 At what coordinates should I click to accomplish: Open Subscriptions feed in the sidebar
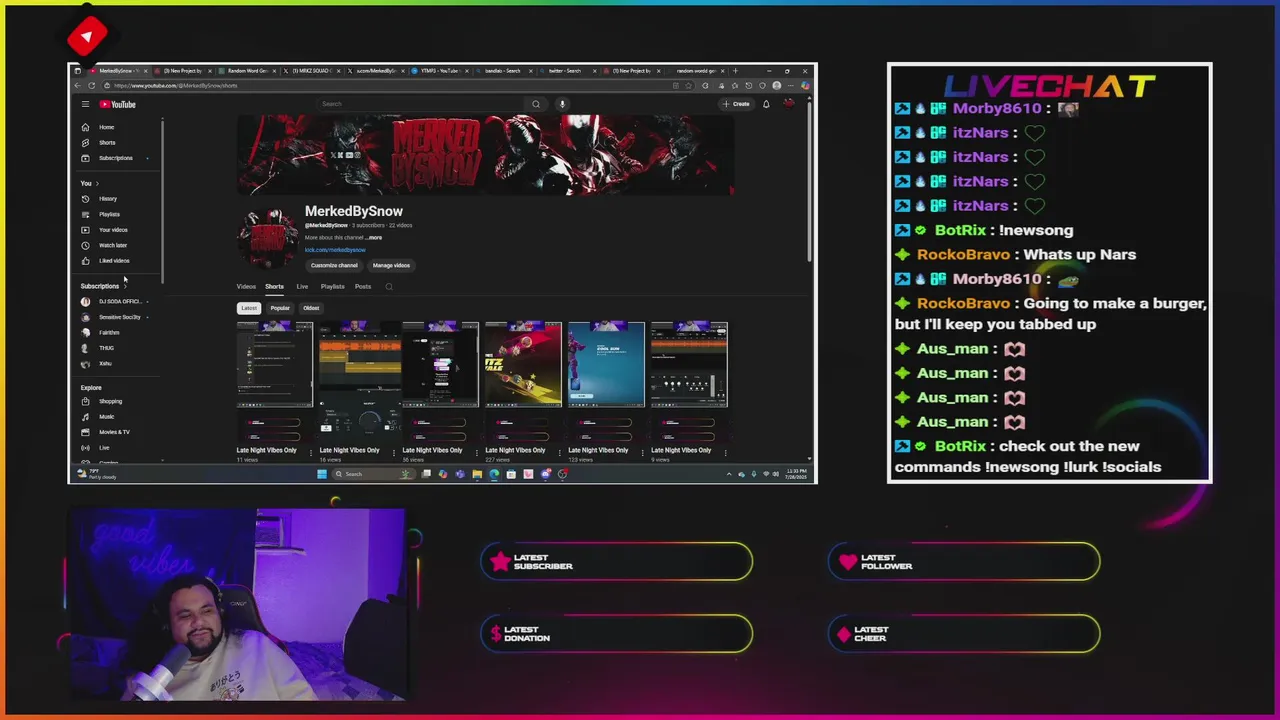[115, 158]
